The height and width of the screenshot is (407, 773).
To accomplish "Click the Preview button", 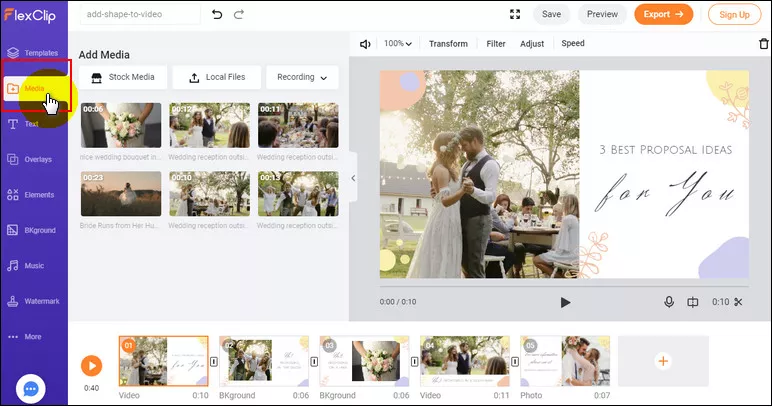I will pyautogui.click(x=602, y=14).
